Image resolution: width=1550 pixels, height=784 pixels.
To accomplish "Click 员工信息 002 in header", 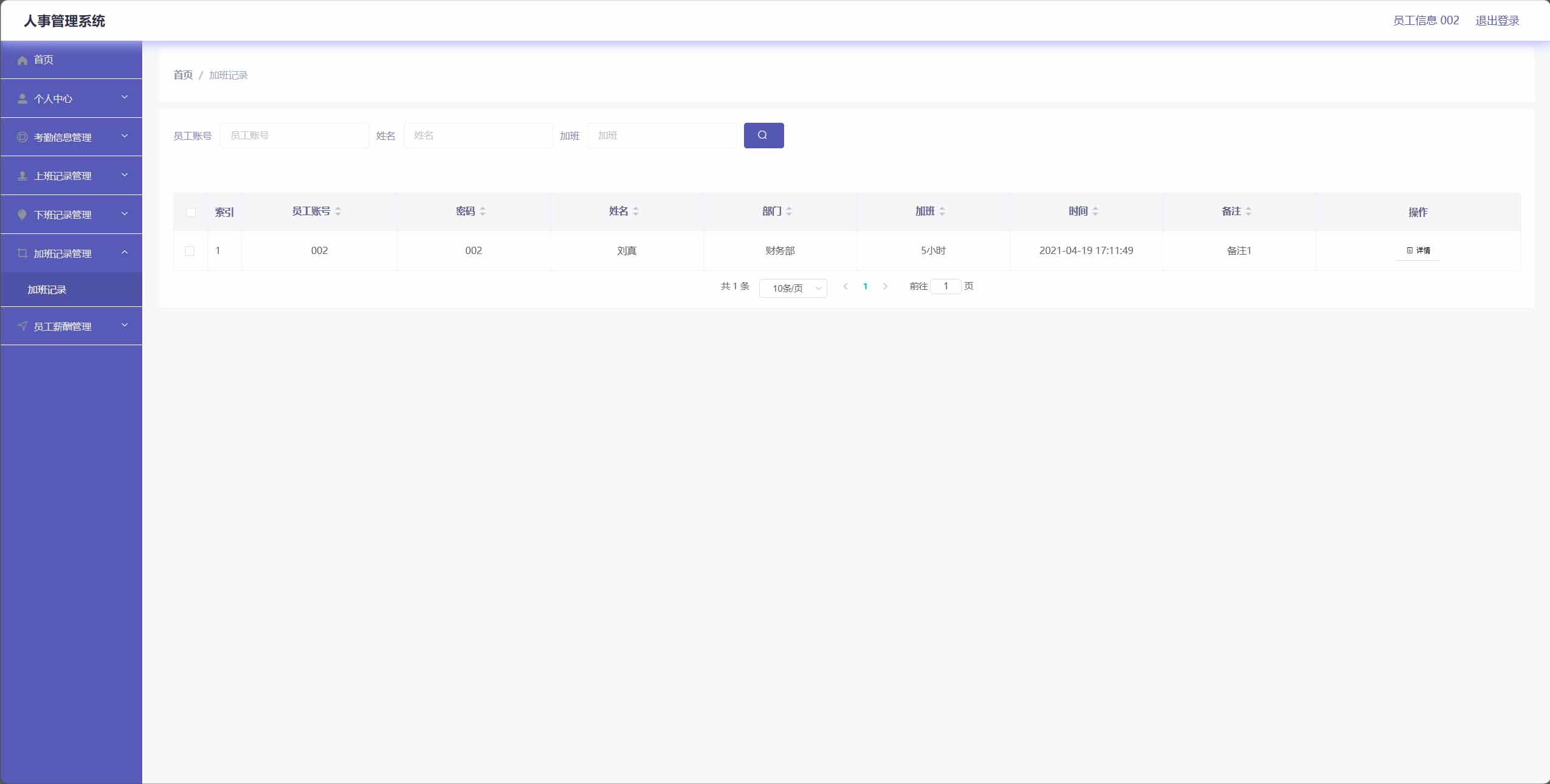I will pos(1426,21).
